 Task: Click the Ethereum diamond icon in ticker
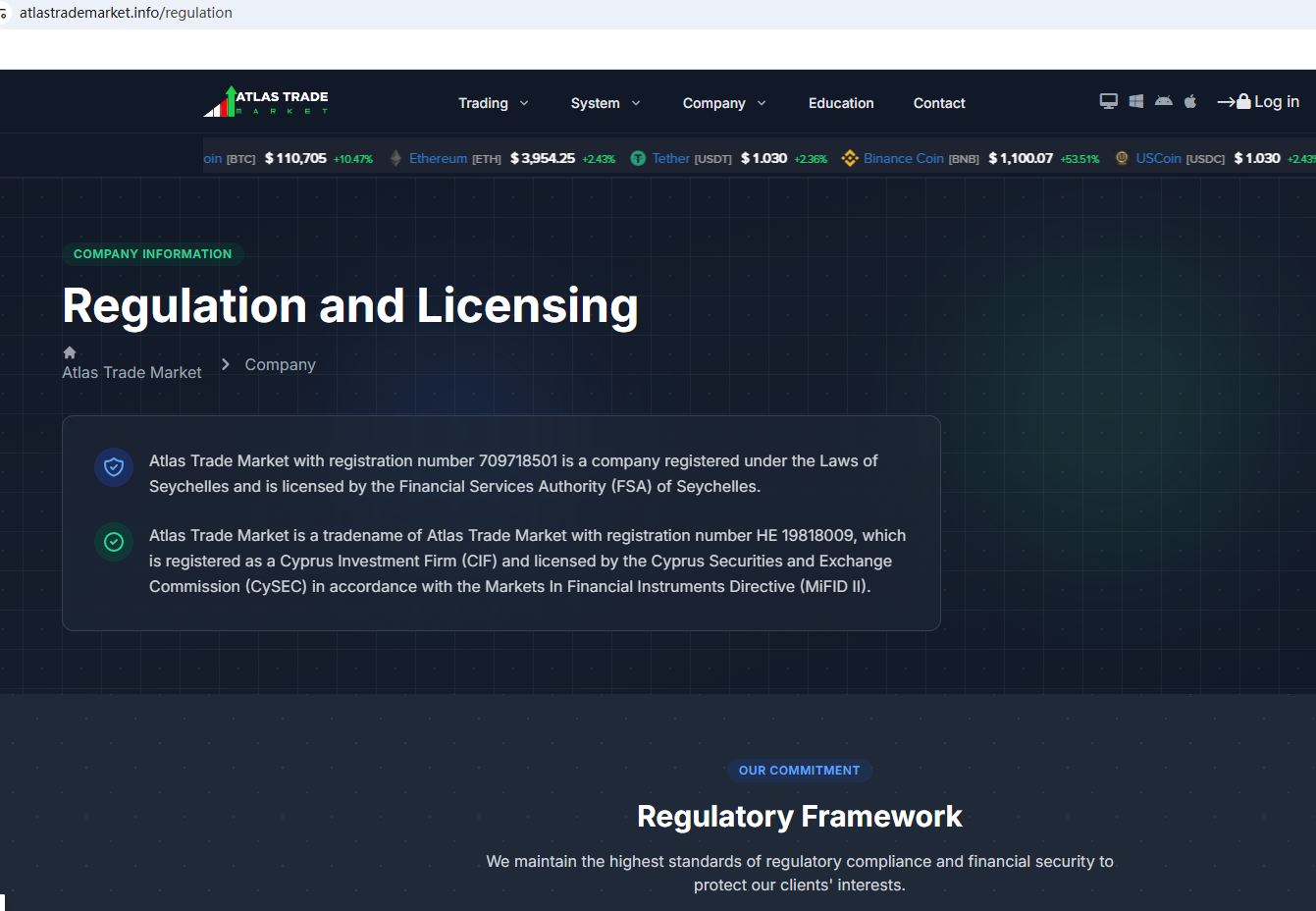pos(395,158)
